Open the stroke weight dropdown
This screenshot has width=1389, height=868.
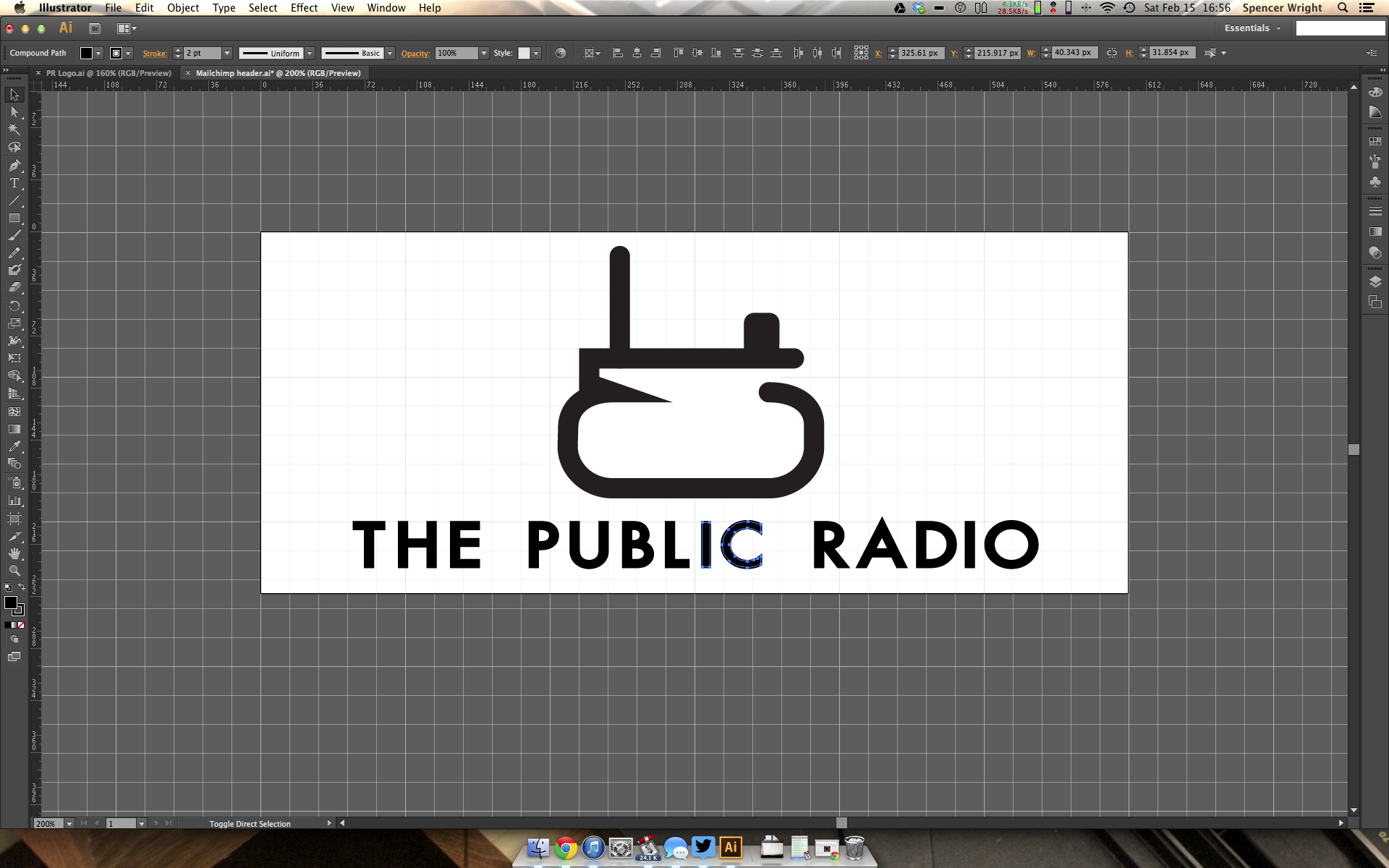tap(226, 54)
